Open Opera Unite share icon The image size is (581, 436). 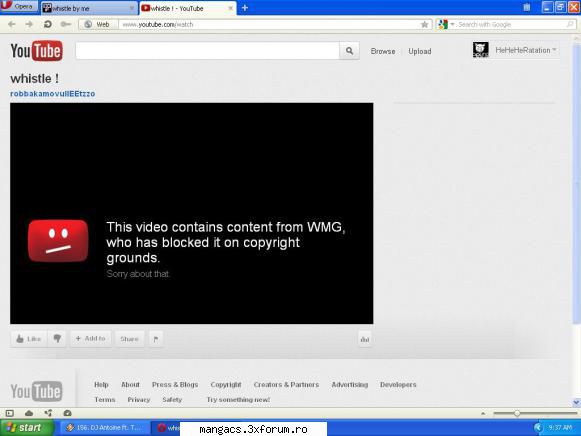pos(48,413)
